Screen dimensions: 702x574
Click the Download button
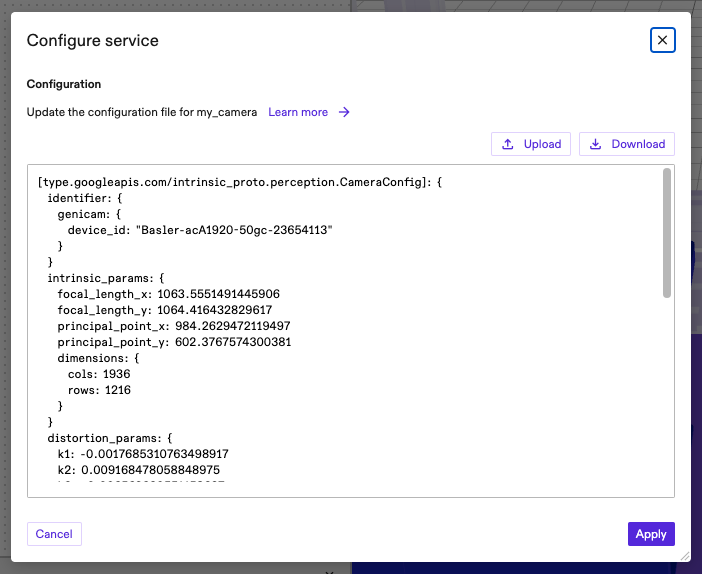[x=626, y=144]
